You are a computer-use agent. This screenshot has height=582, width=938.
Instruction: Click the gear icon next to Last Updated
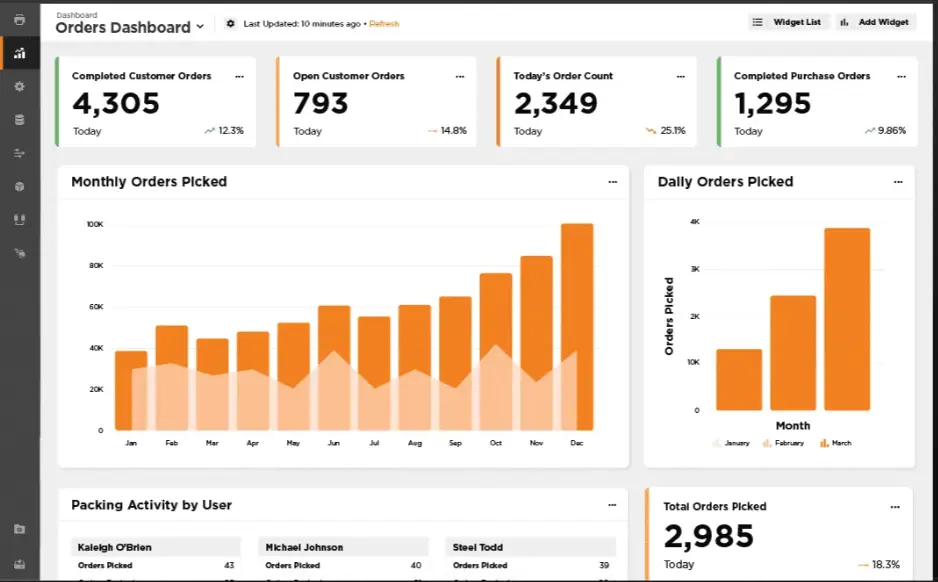230,23
